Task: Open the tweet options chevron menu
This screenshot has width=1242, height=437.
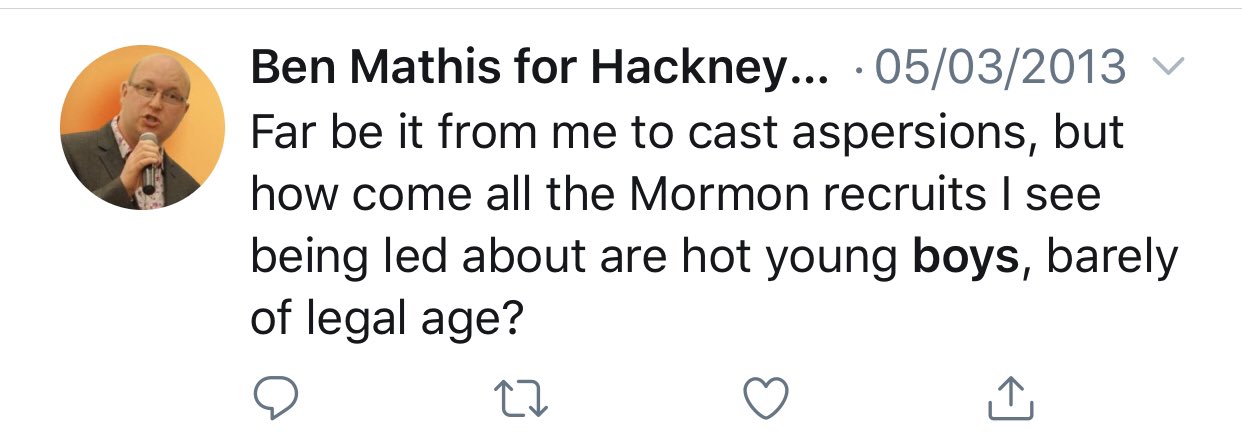Action: click(x=1167, y=68)
